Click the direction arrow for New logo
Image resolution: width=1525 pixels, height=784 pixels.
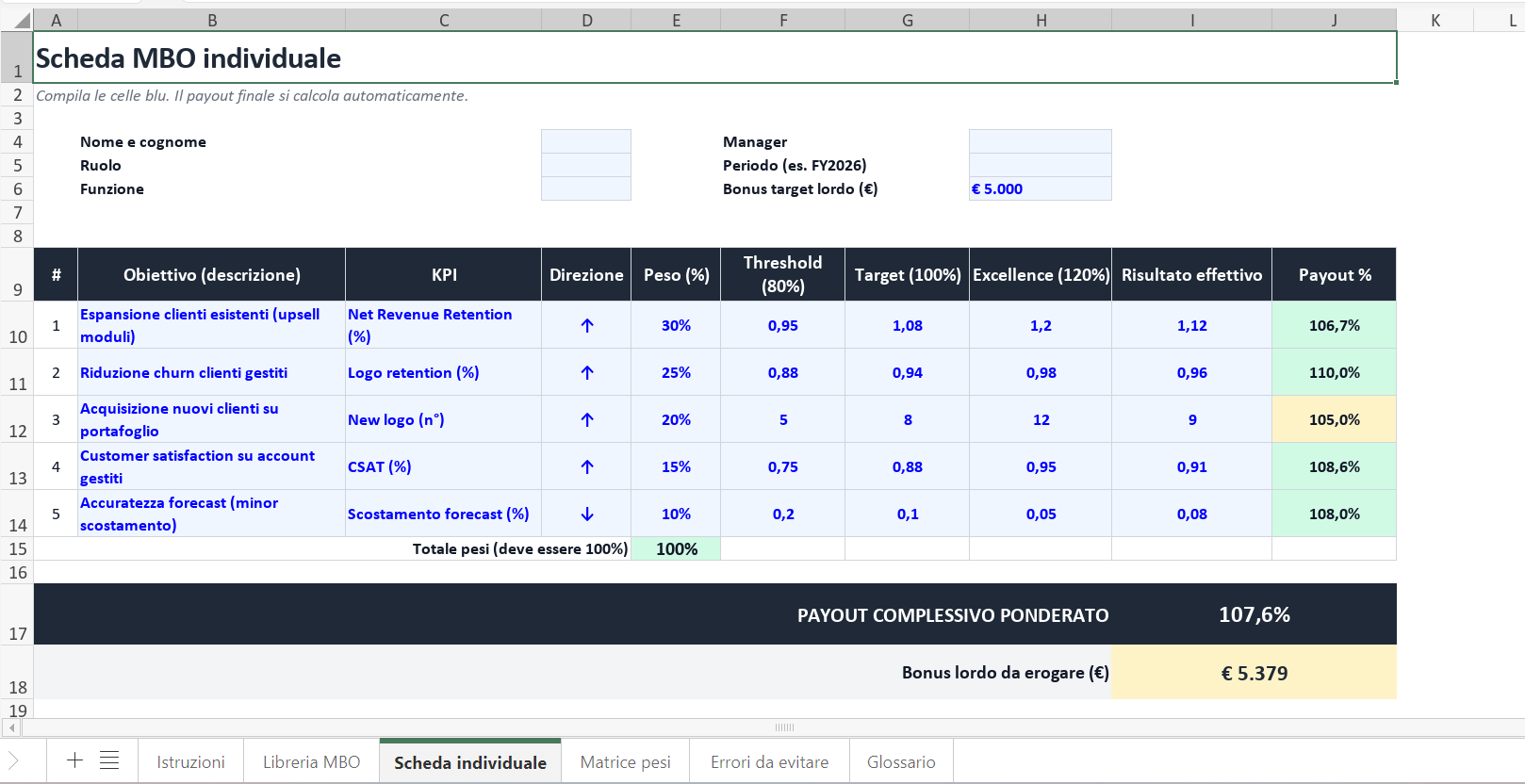tap(586, 419)
